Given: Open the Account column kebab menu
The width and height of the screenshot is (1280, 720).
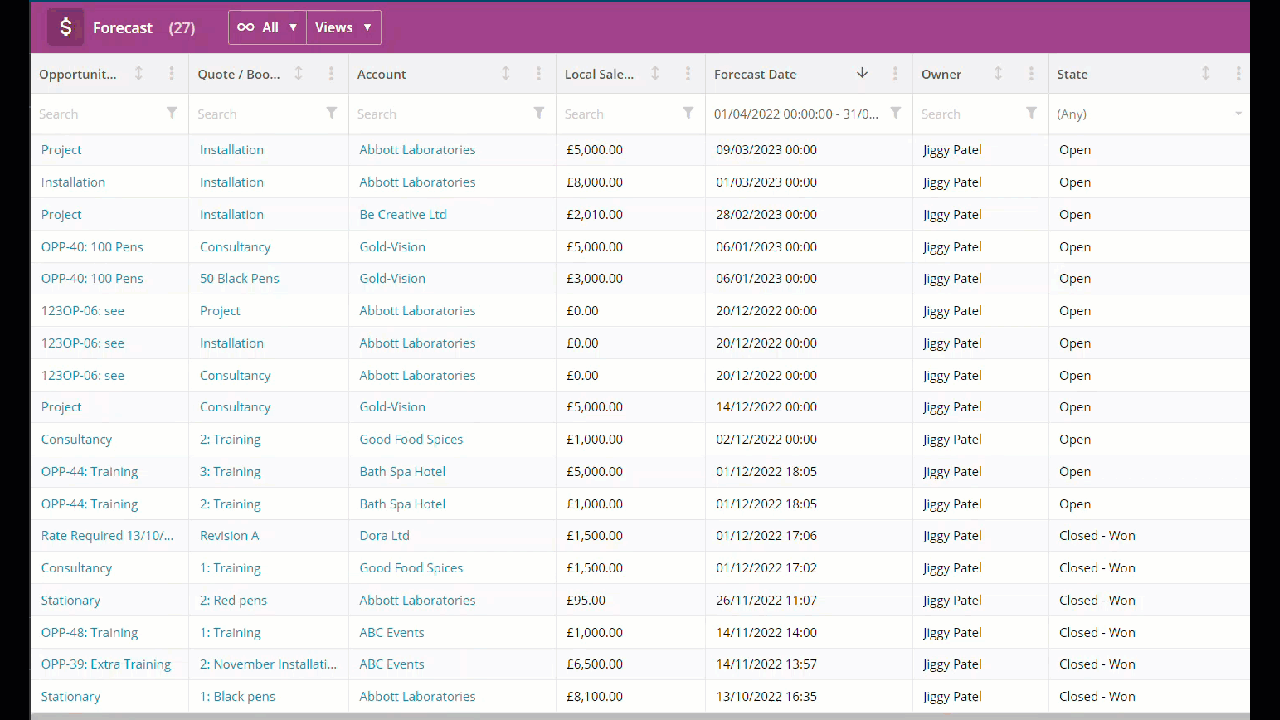Looking at the screenshot, I should (538, 73).
